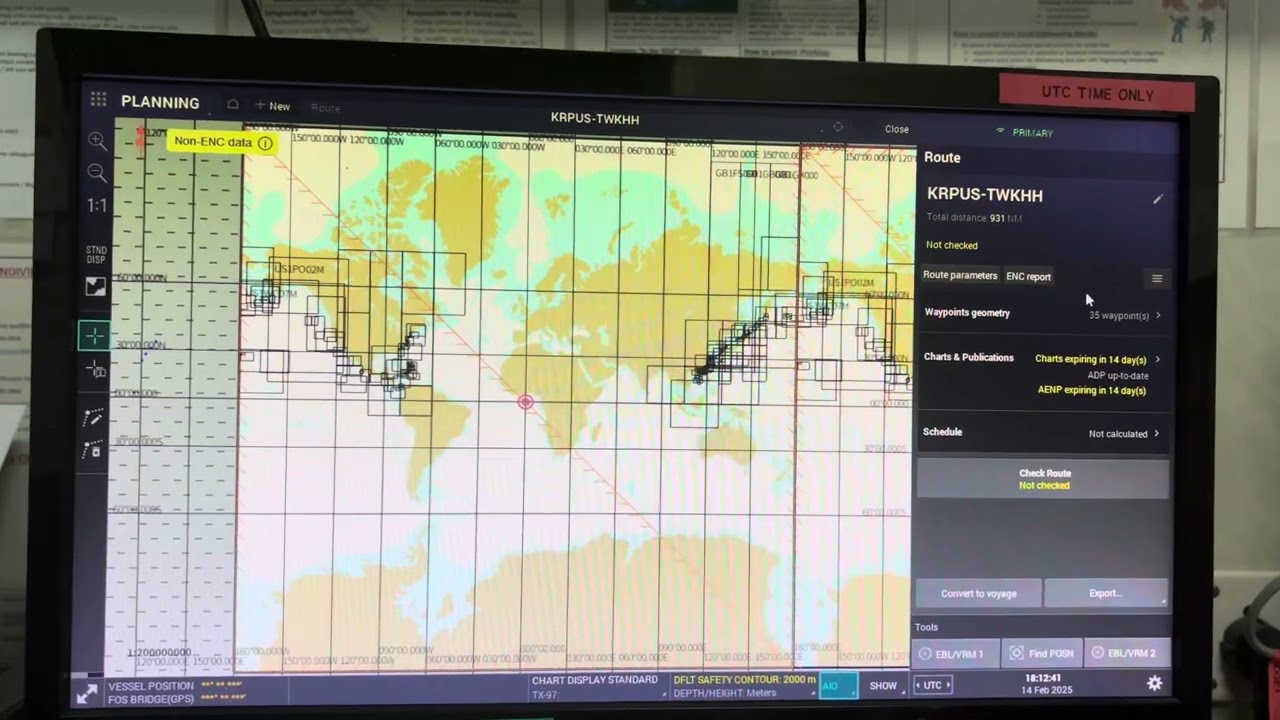Open settings gear icon
This screenshot has height=720, width=1280.
coord(1155,683)
